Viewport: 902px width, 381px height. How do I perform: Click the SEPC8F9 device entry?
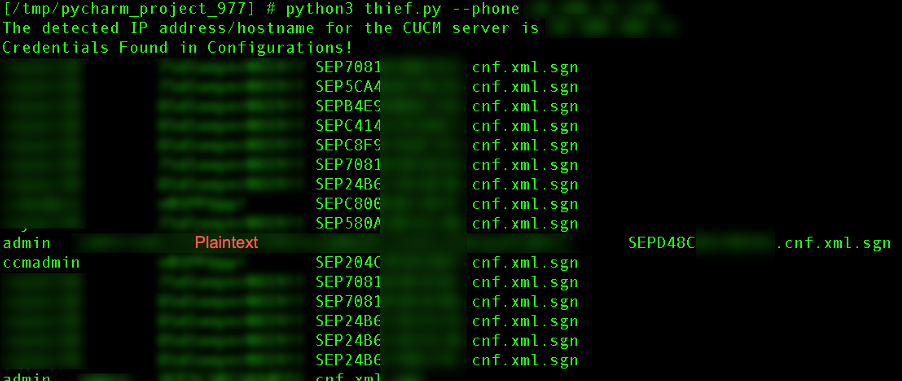[x=348, y=146]
